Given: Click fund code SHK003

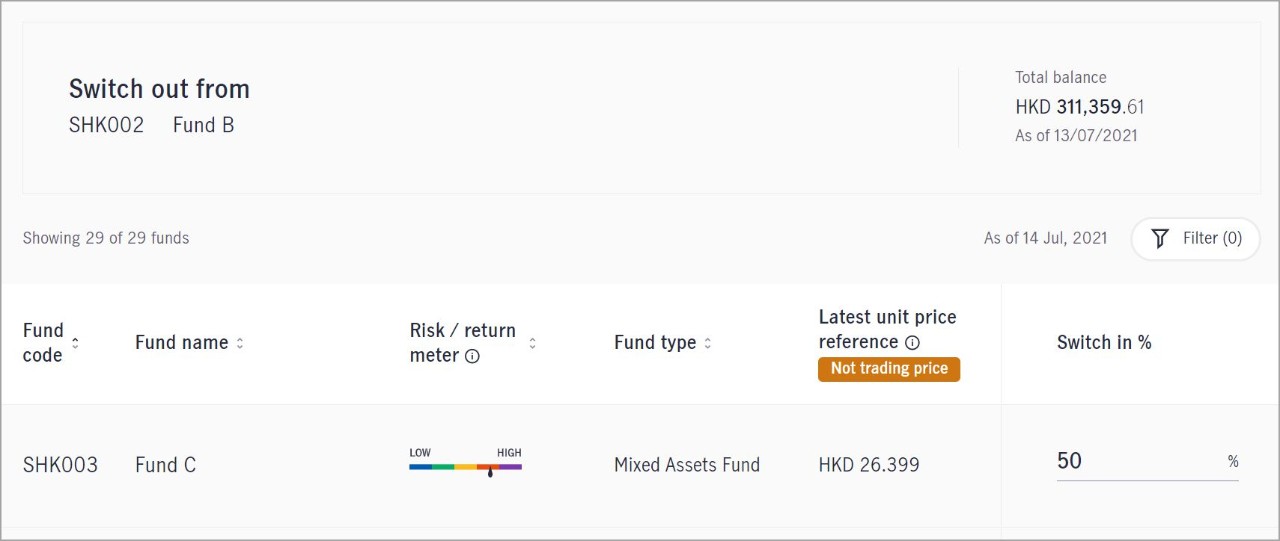Looking at the screenshot, I should coord(60,465).
